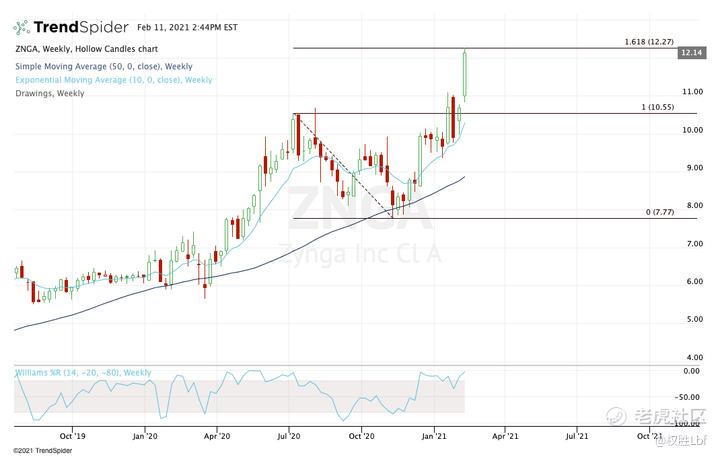720x457 pixels.
Task: Select the Exponential Moving Average (10) indicator label
Action: (x=114, y=80)
